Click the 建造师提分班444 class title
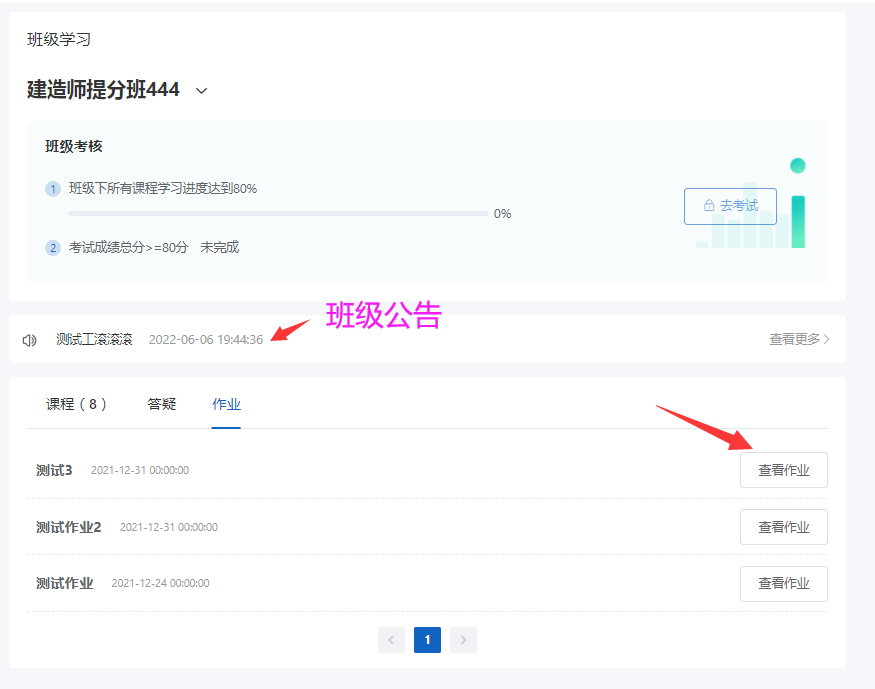 (103, 89)
